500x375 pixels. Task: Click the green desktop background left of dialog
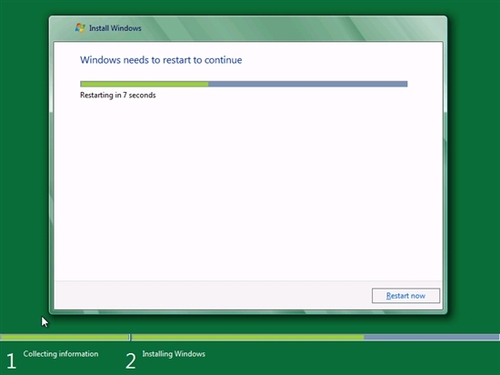pyautogui.click(x=24, y=167)
